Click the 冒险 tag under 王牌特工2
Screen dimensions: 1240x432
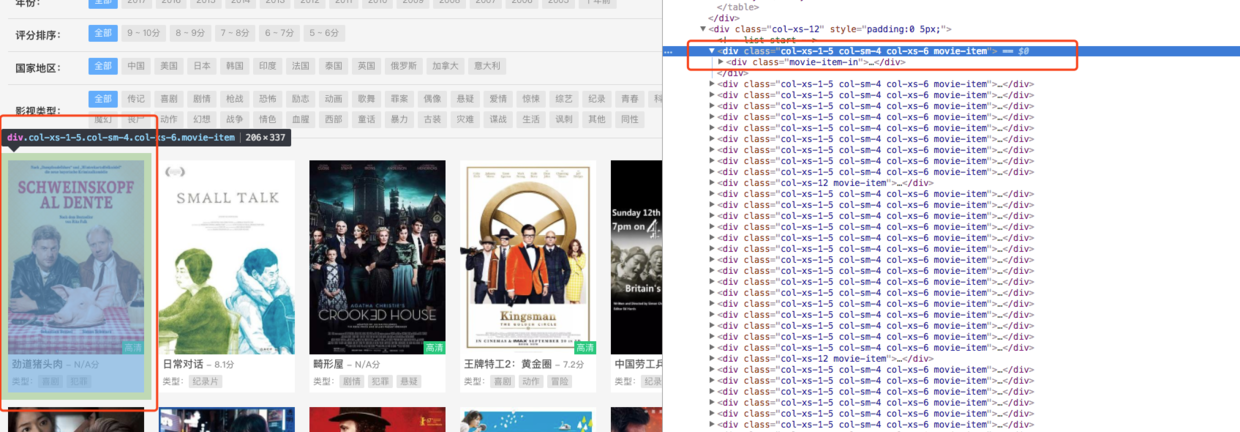[x=560, y=381]
